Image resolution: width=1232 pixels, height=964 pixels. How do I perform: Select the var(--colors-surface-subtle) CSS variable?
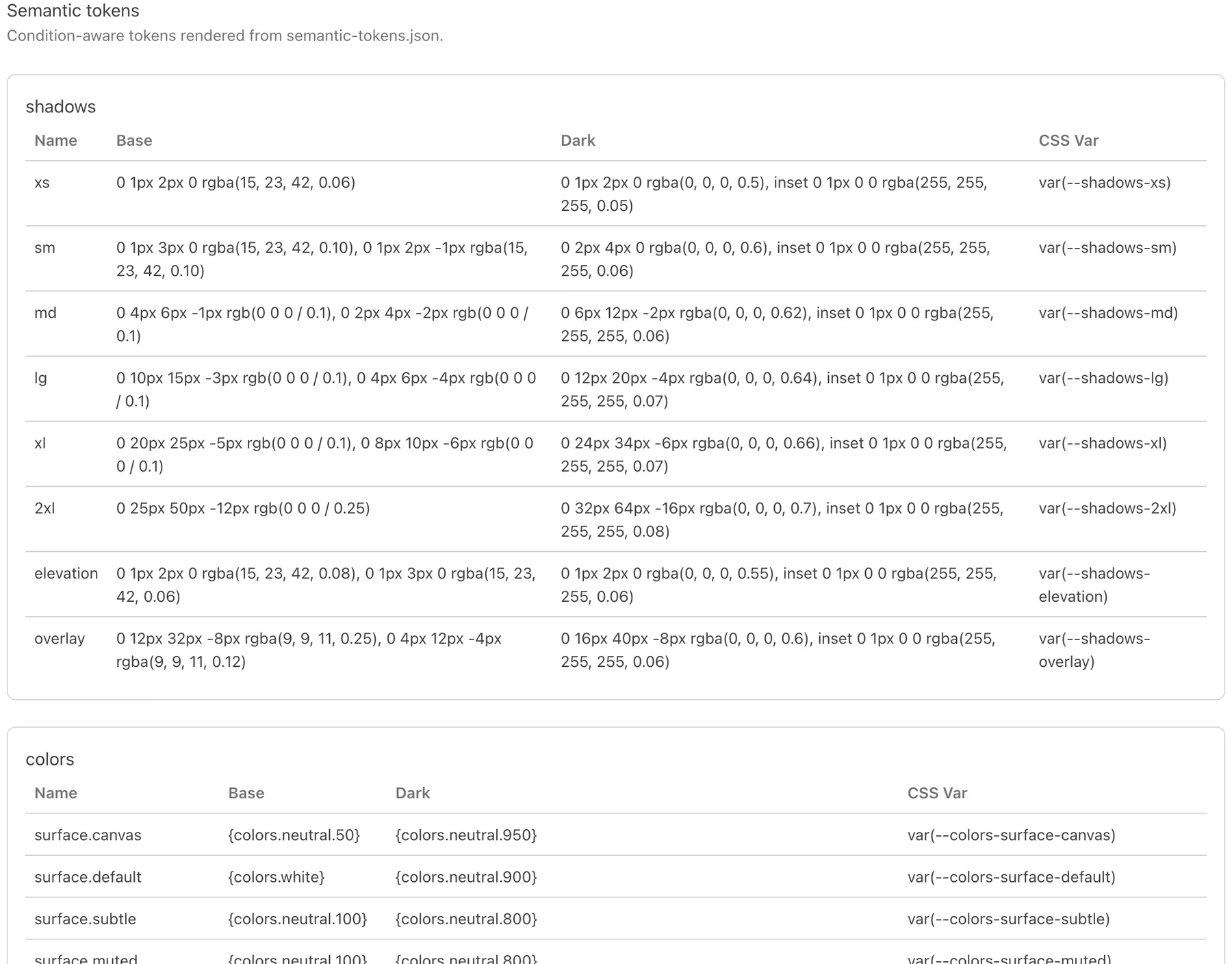click(1009, 919)
